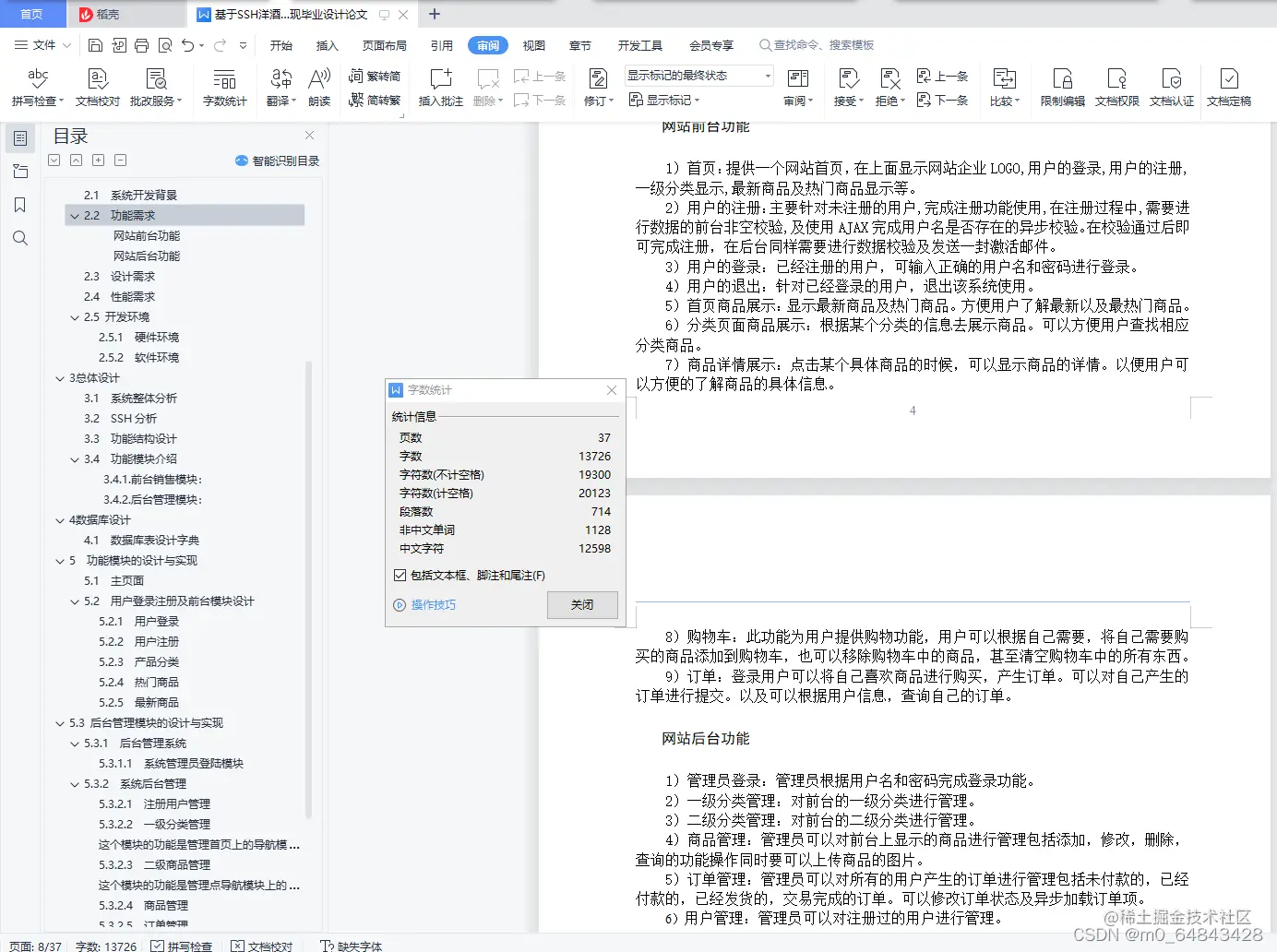Start 朗读 read-aloud for the document
This screenshot has height=952, width=1277.
point(318,88)
